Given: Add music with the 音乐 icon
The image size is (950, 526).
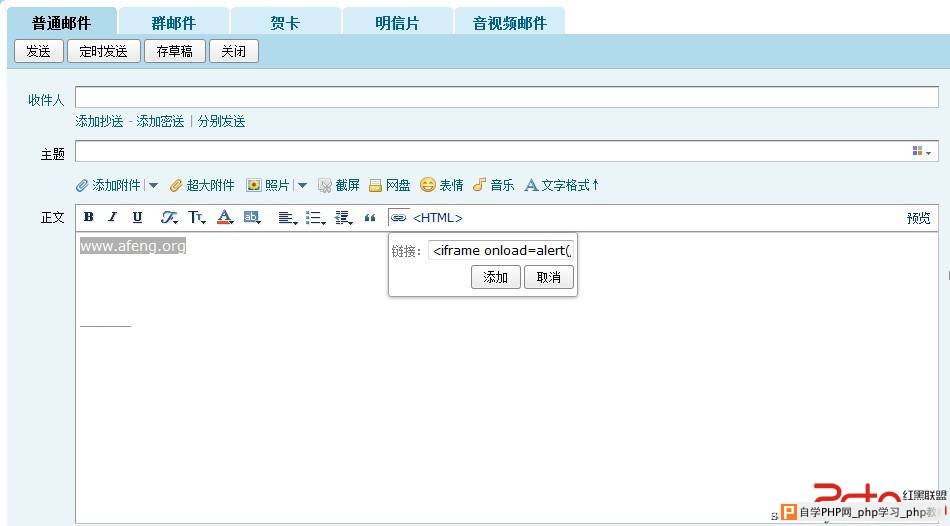Looking at the screenshot, I should [x=494, y=185].
